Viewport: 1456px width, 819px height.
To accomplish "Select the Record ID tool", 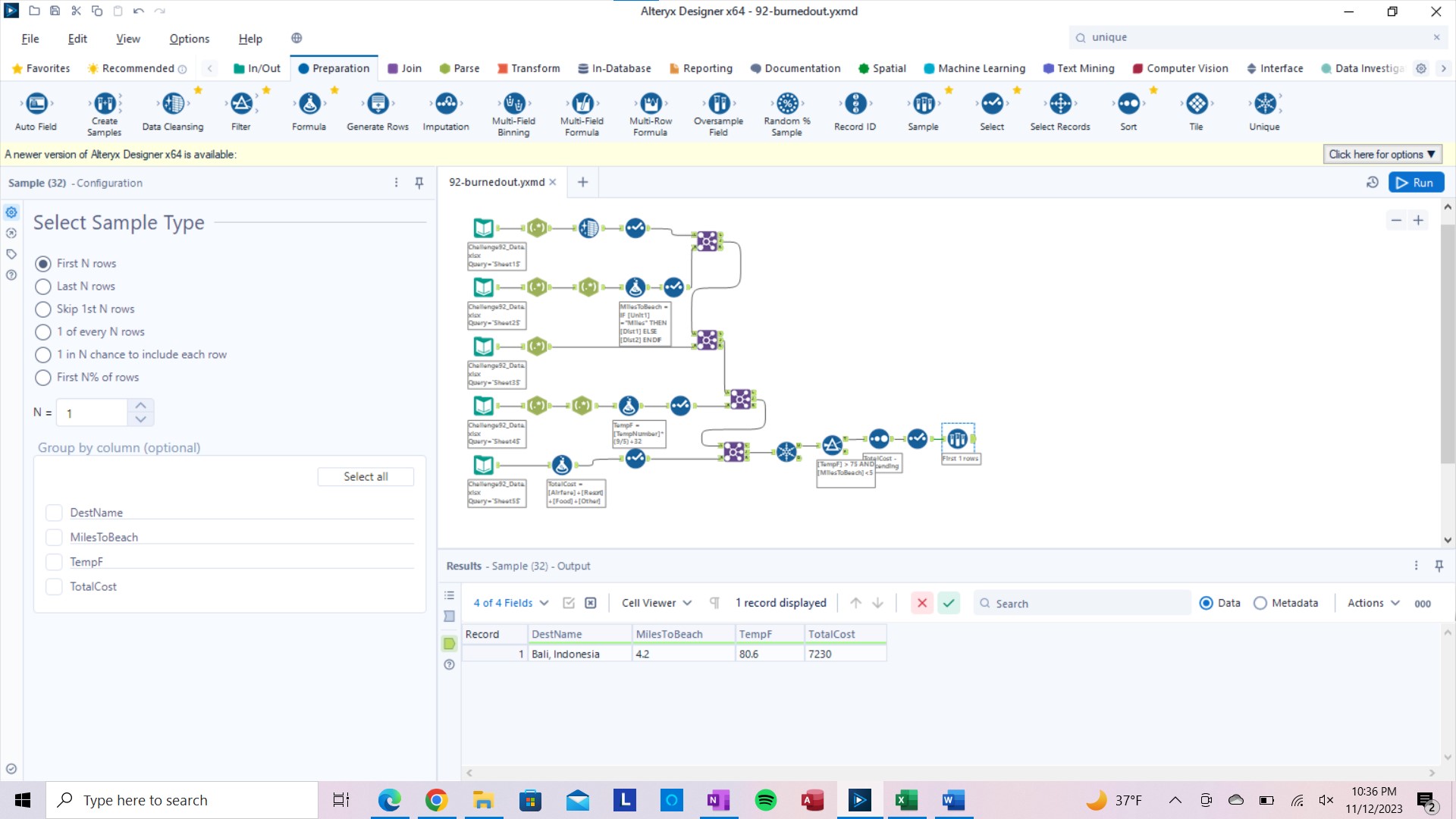I will pyautogui.click(x=855, y=104).
